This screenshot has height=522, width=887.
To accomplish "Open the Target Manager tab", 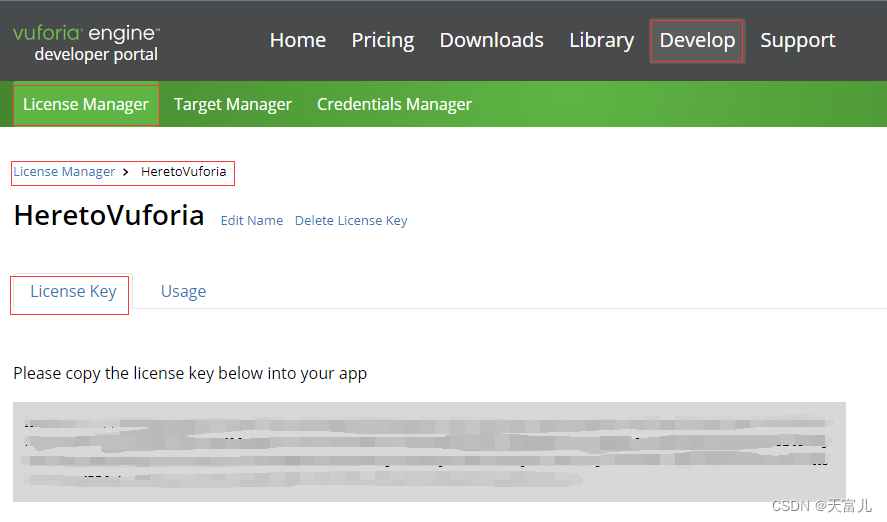I will [232, 105].
